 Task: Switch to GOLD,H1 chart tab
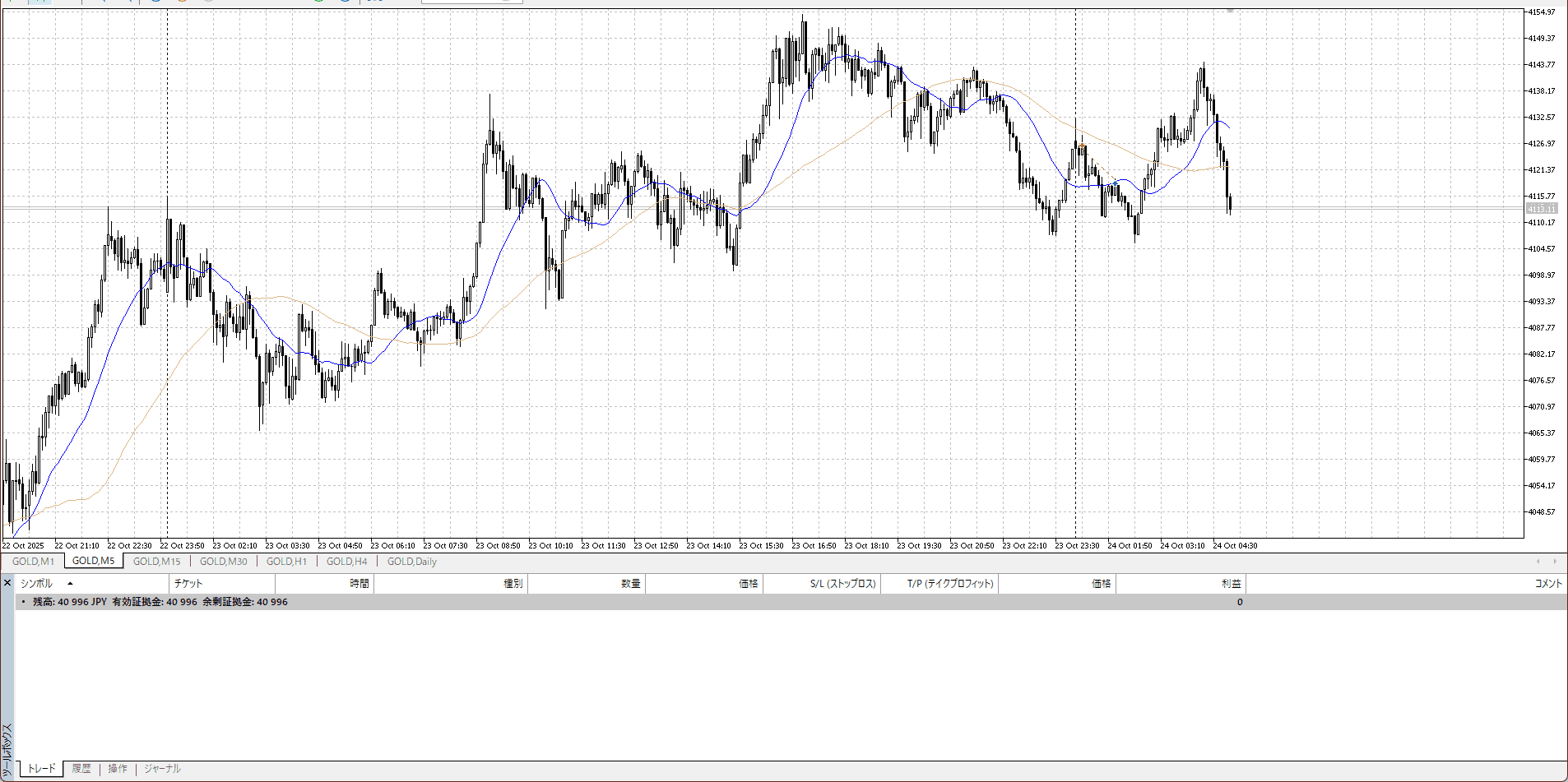point(286,562)
